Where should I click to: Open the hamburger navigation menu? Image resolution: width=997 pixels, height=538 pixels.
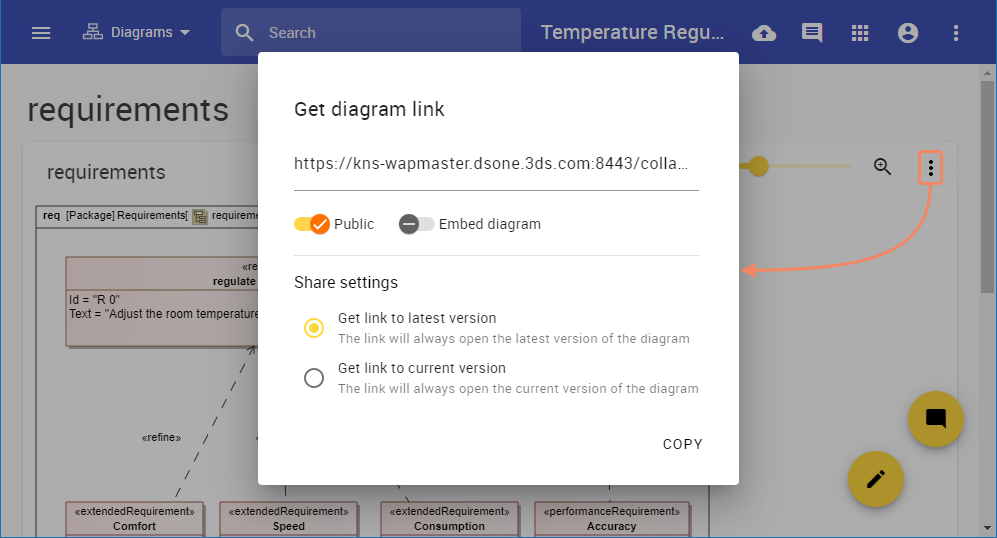pos(41,33)
